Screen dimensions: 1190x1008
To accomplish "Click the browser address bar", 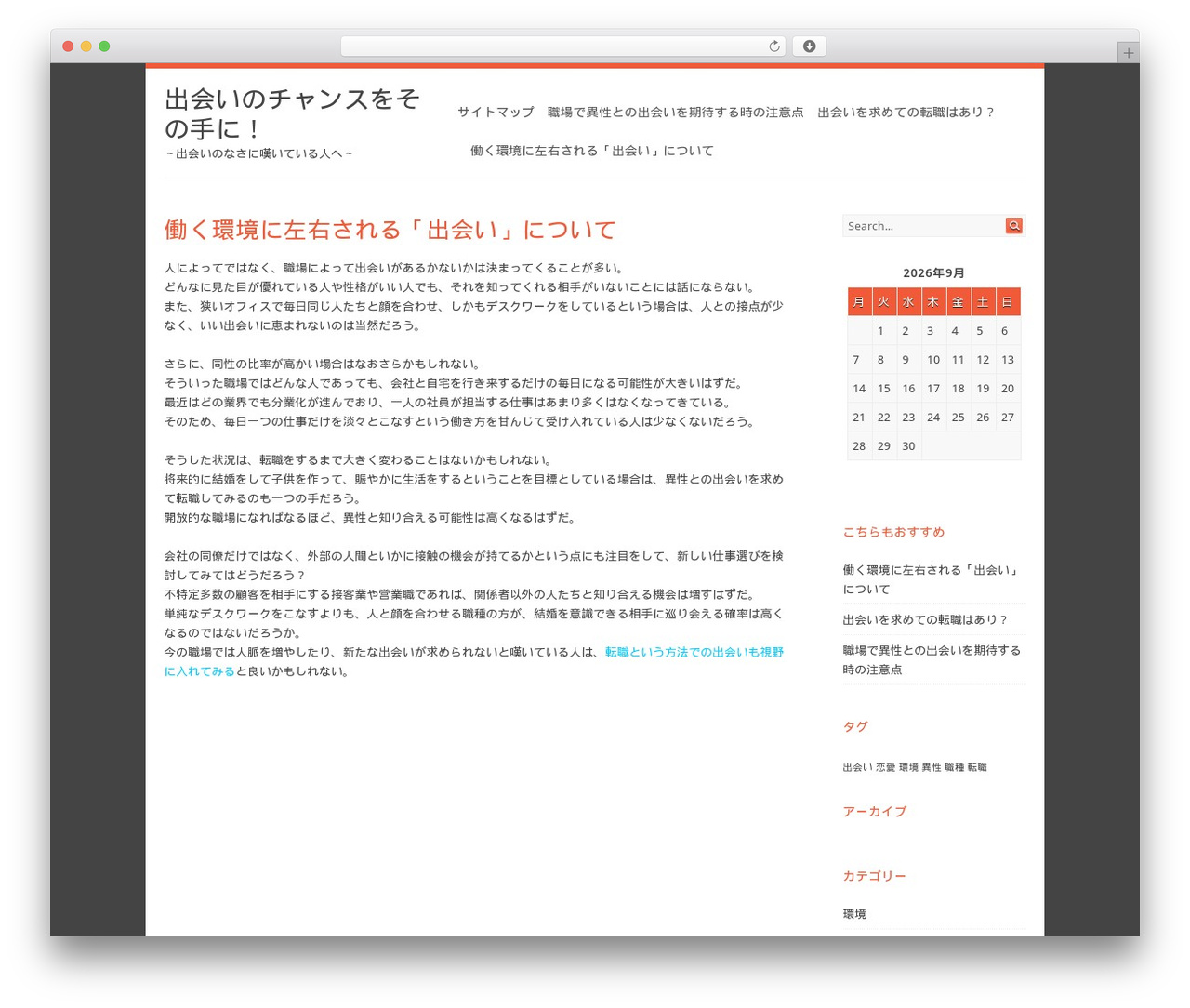I will [562, 46].
